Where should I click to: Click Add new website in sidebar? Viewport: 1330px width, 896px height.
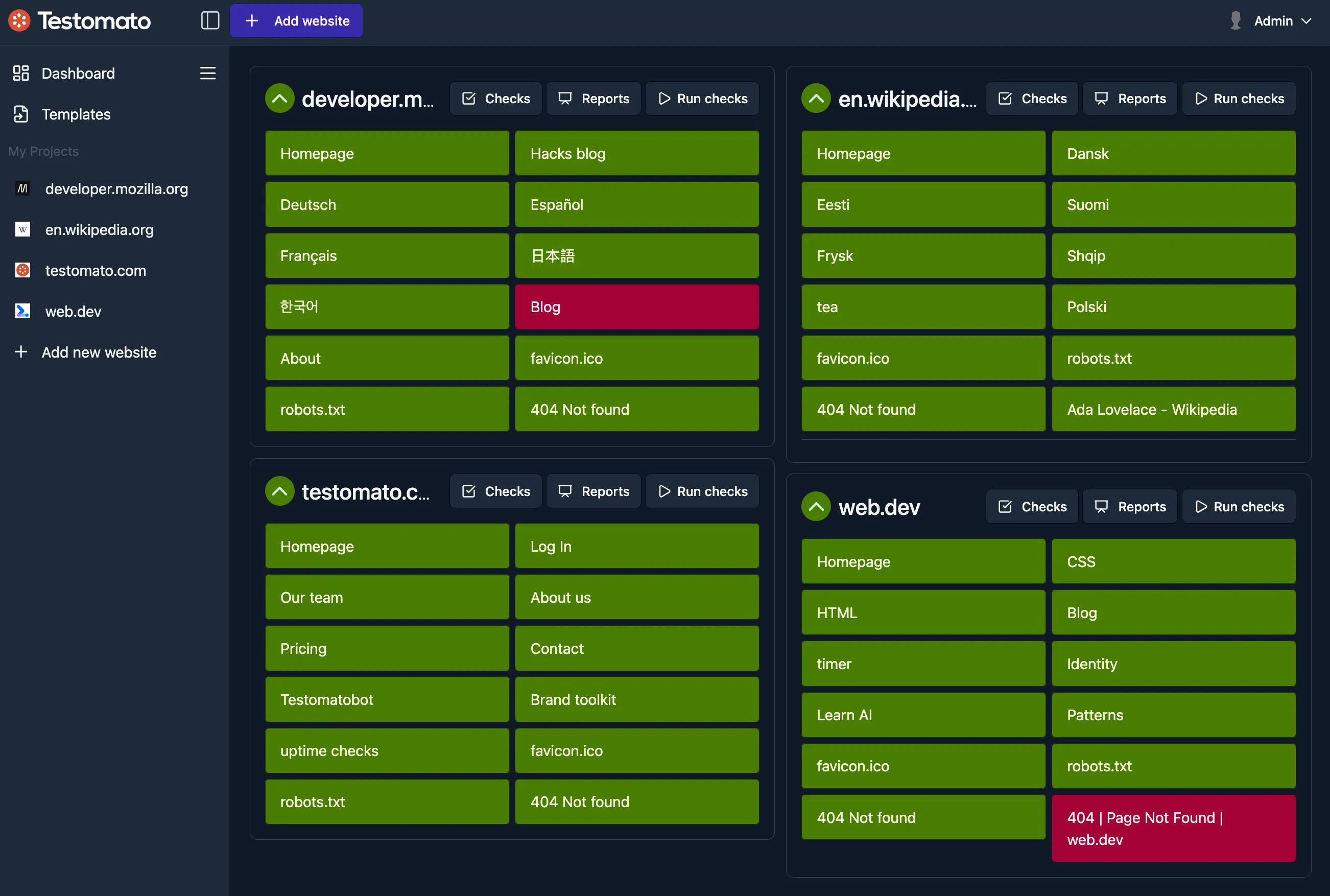click(x=98, y=352)
